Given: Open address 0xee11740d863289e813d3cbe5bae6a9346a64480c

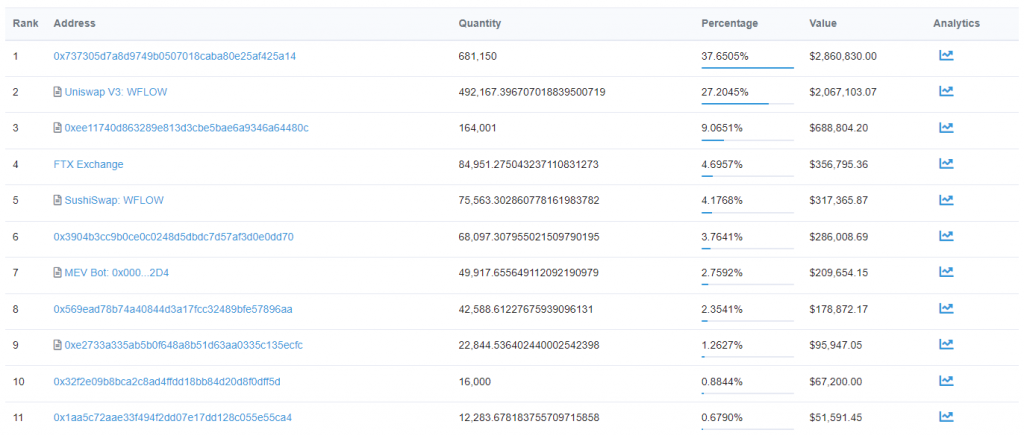Looking at the screenshot, I should click(x=186, y=128).
